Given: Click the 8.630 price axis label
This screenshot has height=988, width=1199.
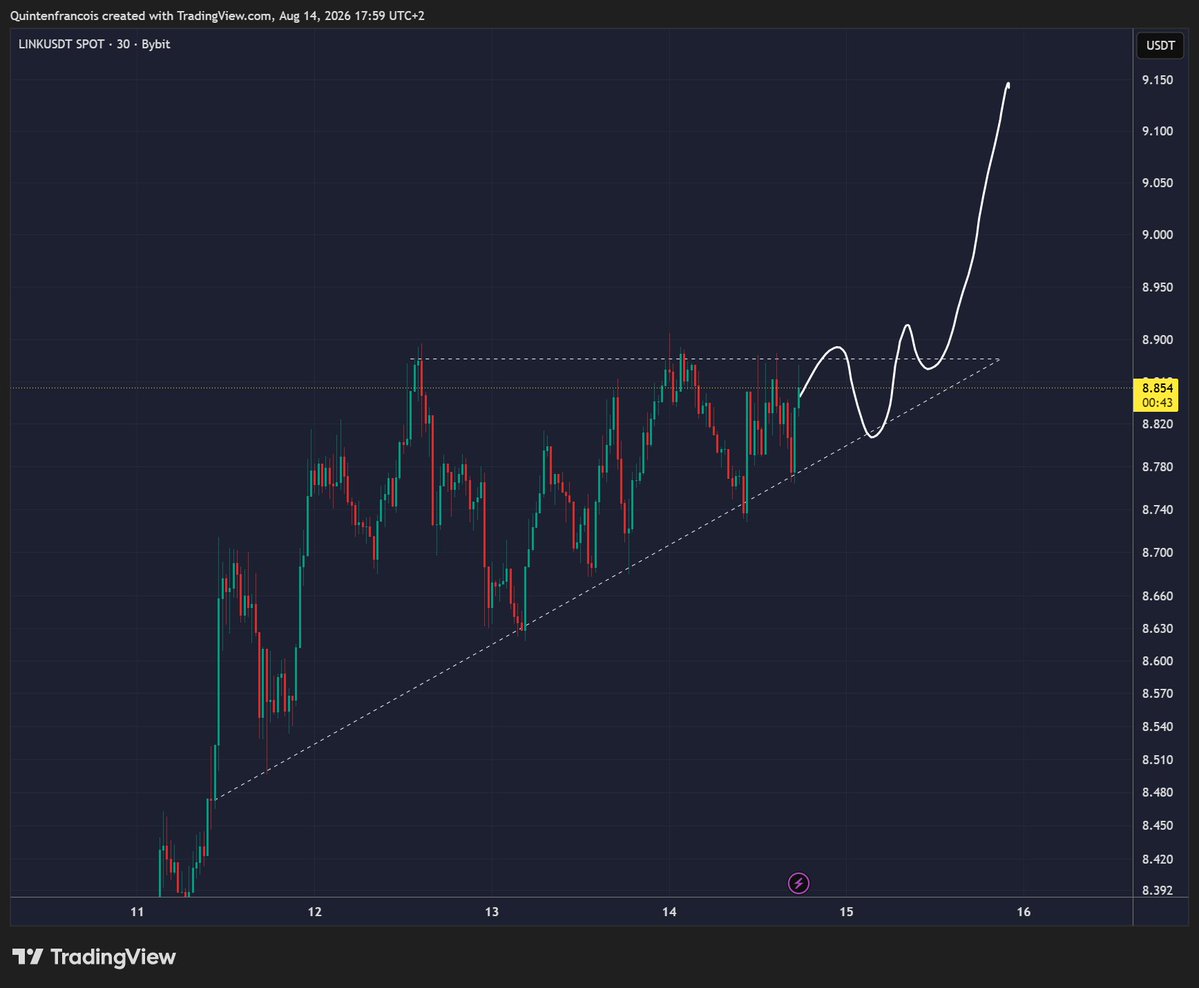Looking at the screenshot, I should pos(1157,629).
